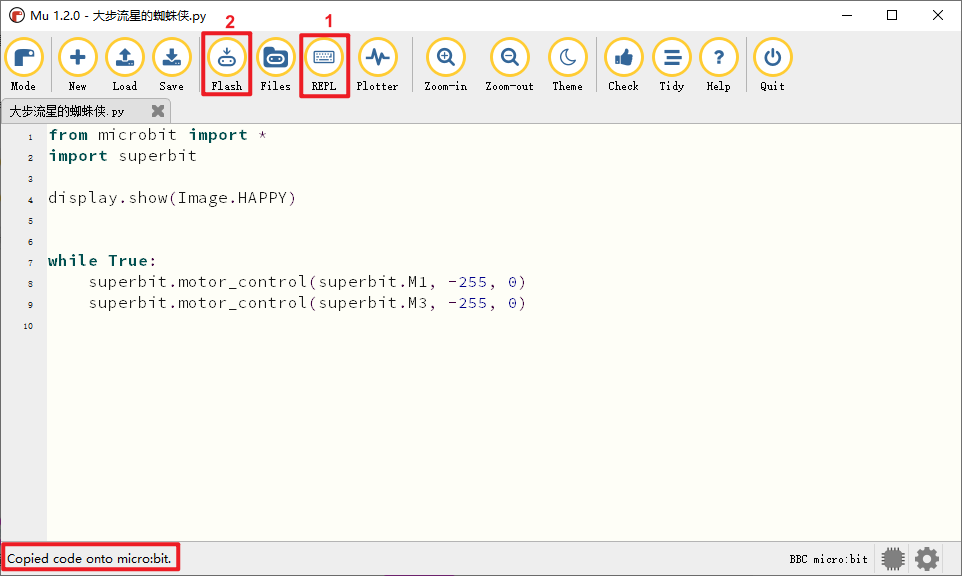
Task: Click the display.show(Image.HAPPY) line
Action: (172, 198)
